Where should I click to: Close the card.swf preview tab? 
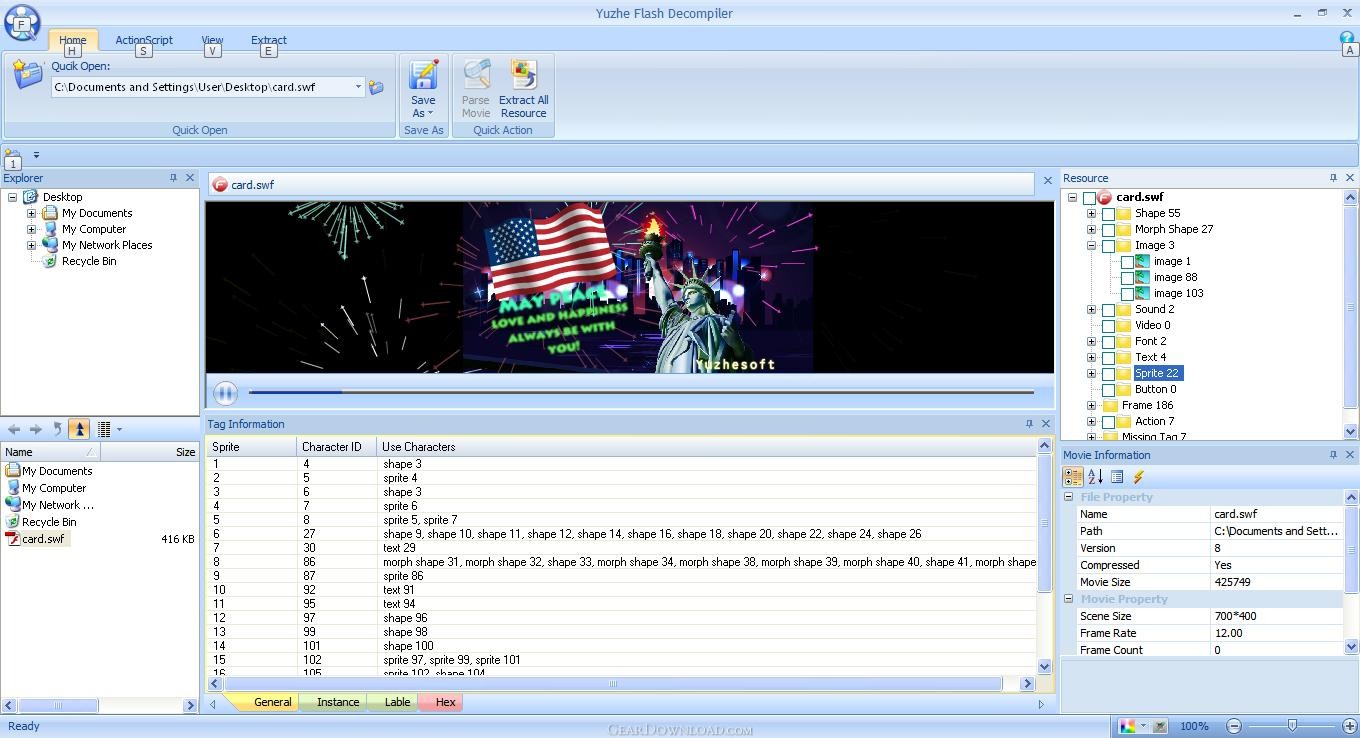tap(1047, 181)
